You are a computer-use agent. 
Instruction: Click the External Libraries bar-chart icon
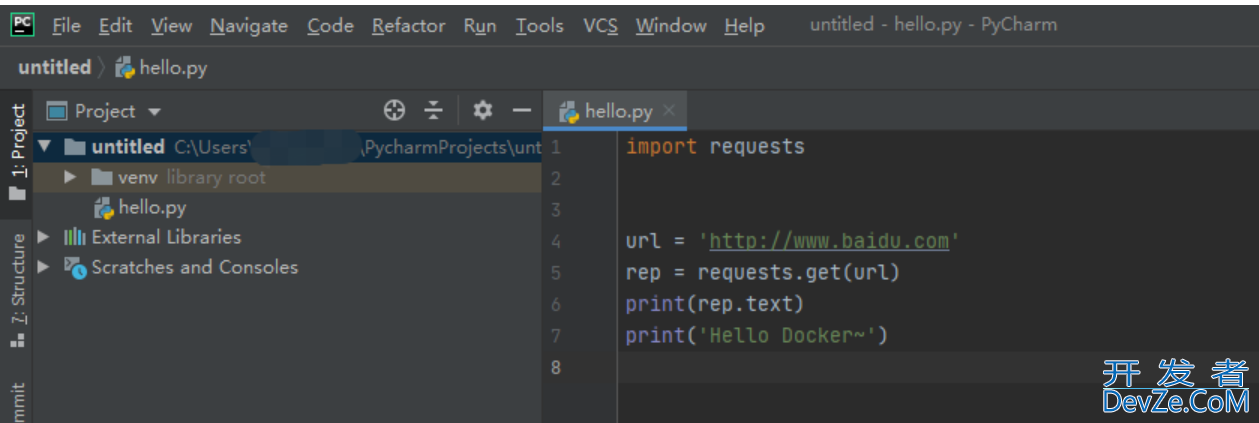(75, 237)
